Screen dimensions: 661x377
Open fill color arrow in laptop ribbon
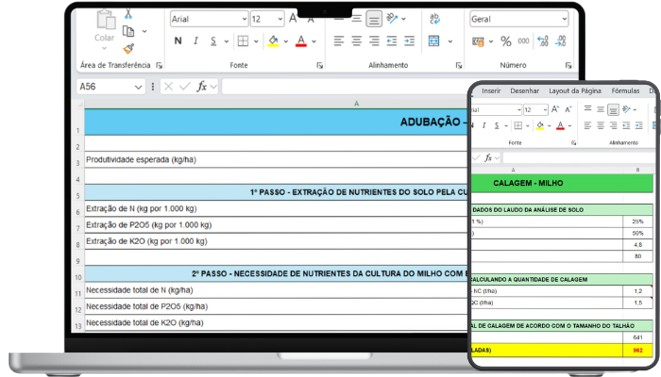[x=286, y=41]
